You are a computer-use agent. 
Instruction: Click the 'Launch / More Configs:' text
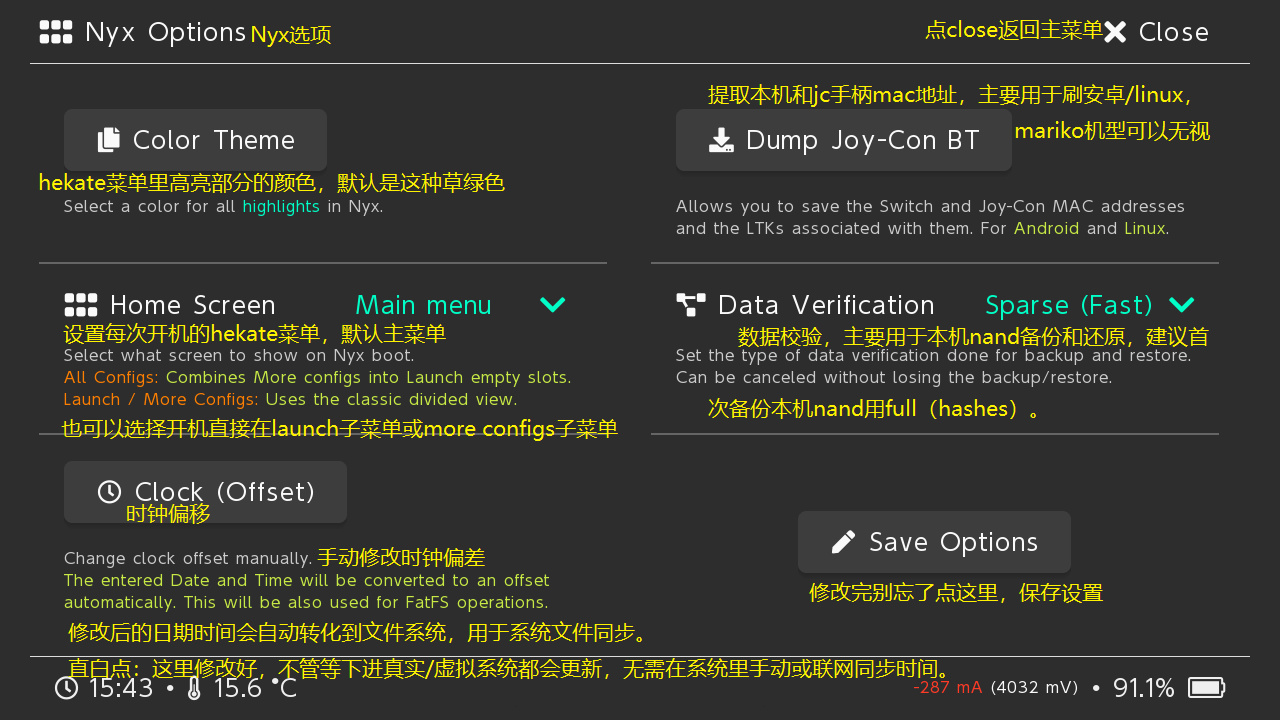point(161,400)
